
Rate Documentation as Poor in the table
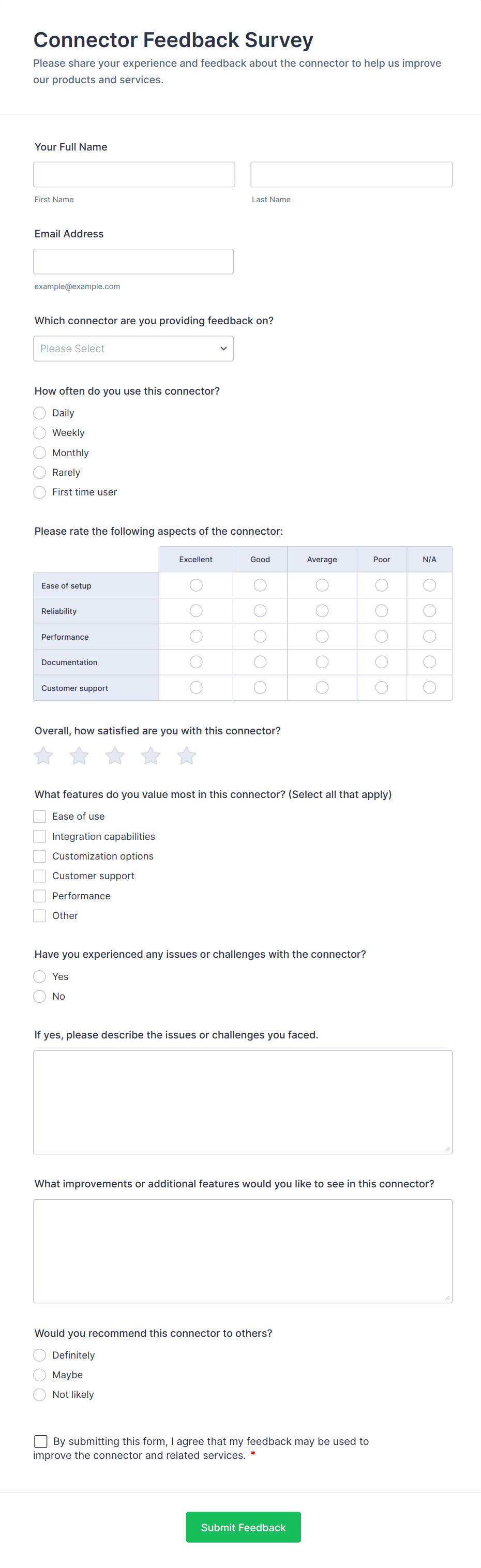(381, 661)
